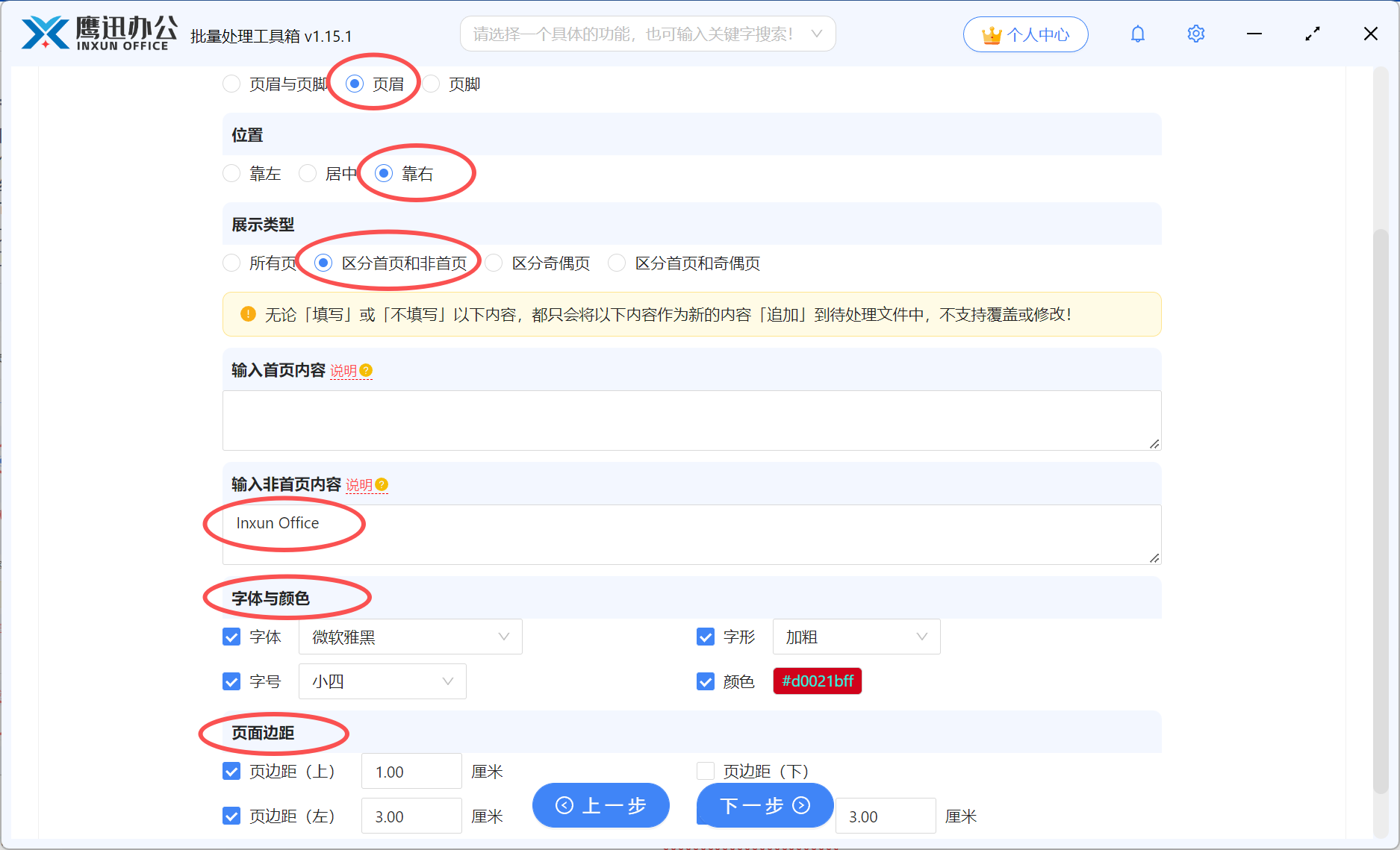
Task: Close the application window
Action: [x=1370, y=34]
